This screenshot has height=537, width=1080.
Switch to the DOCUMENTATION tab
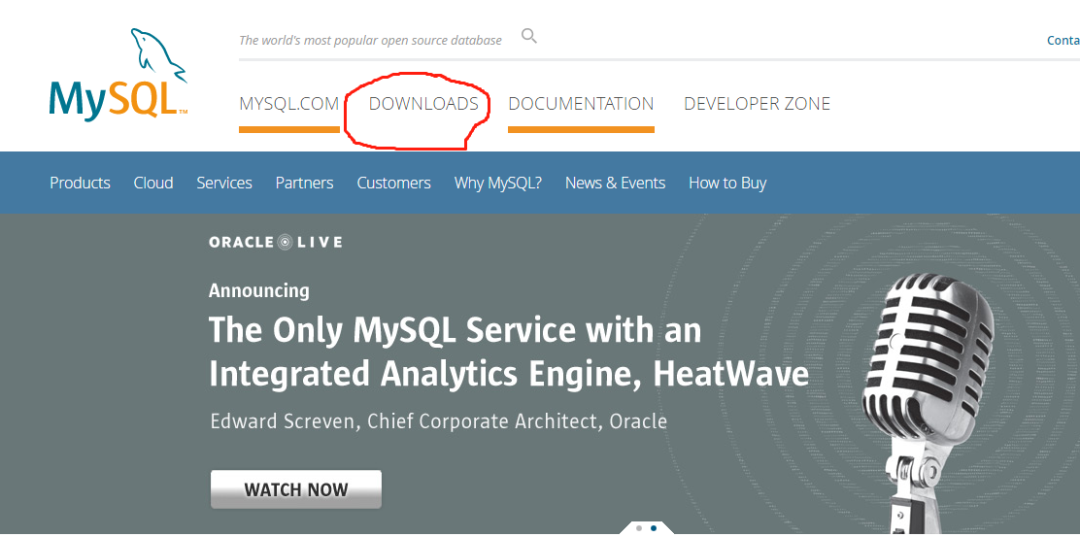(x=581, y=104)
